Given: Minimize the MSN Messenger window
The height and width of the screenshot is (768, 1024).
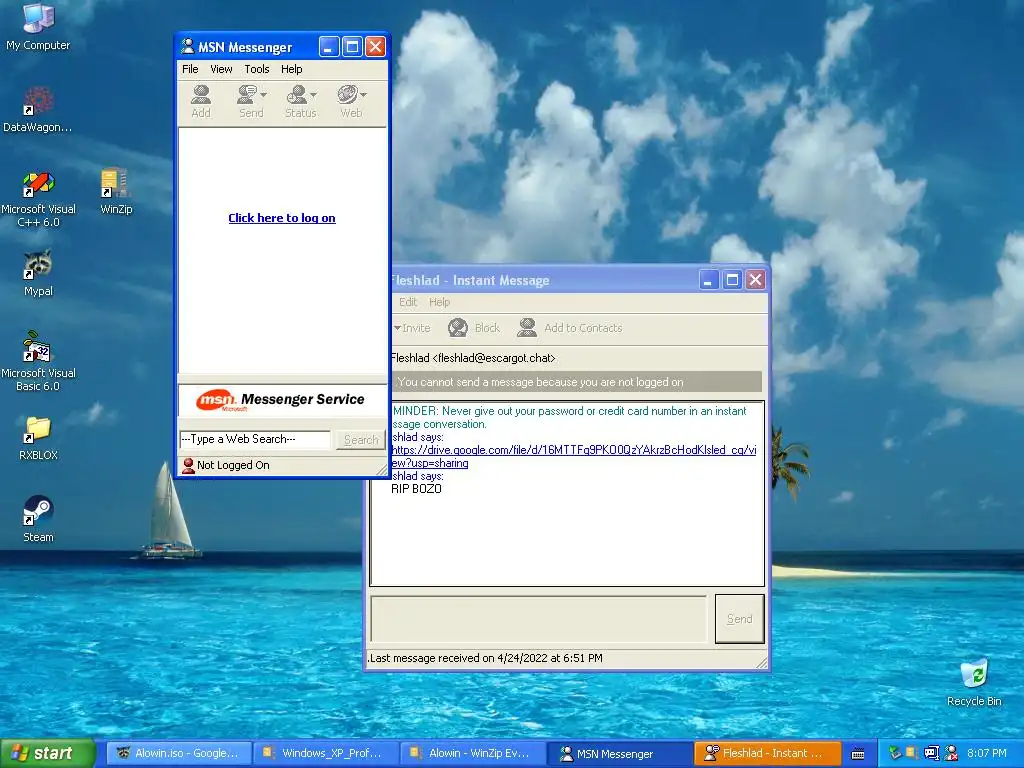Looking at the screenshot, I should click(328, 46).
